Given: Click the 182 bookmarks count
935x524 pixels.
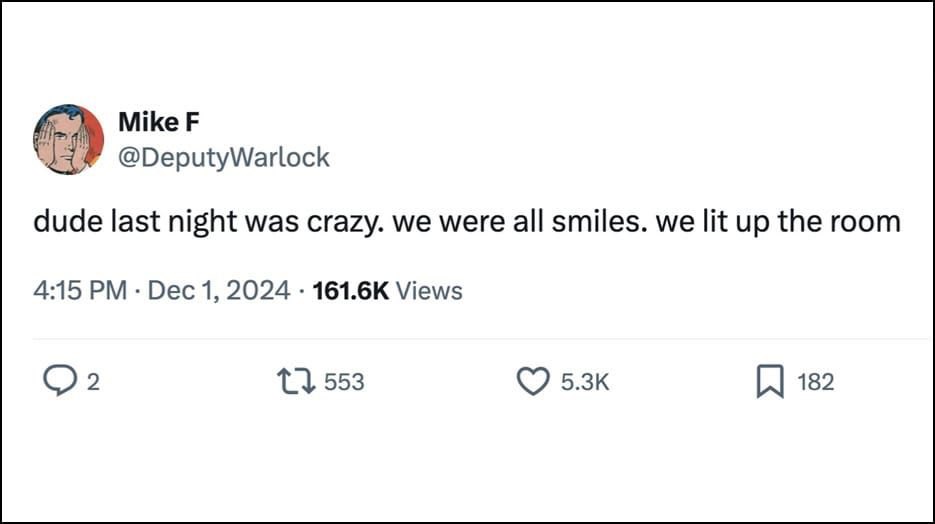Looking at the screenshot, I should pos(815,382).
